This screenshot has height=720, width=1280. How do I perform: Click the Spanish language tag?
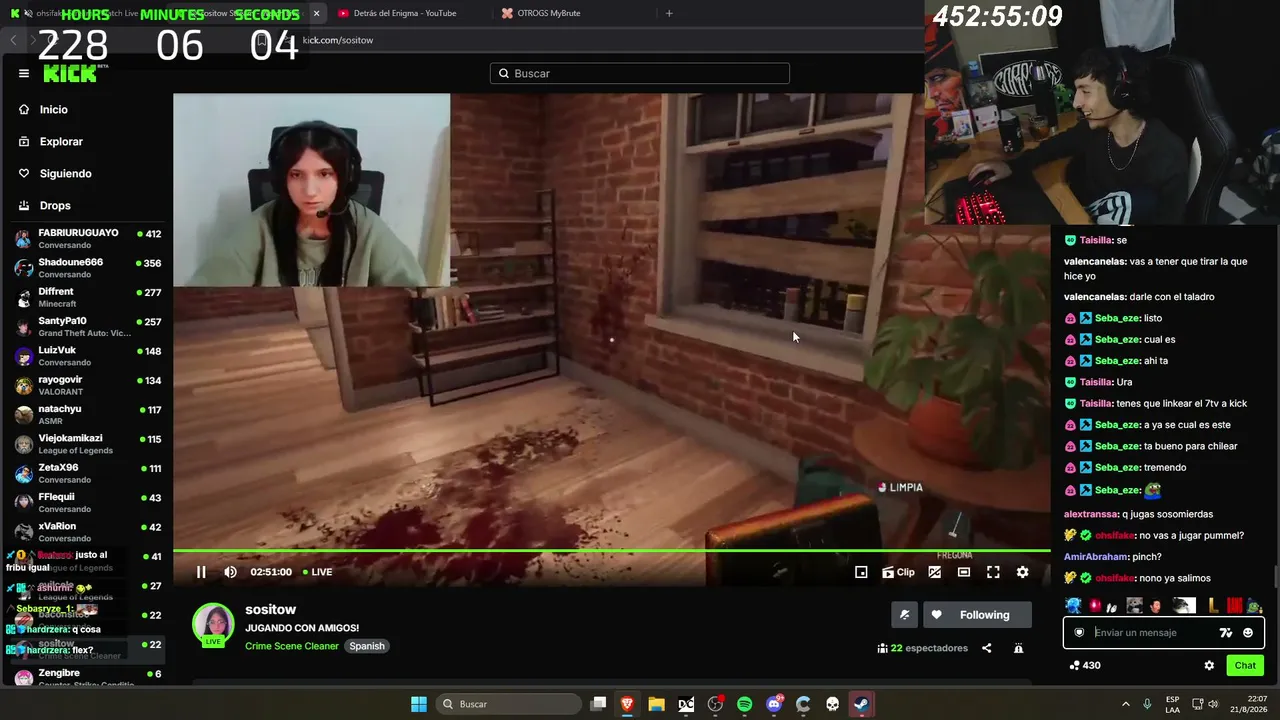click(x=367, y=646)
